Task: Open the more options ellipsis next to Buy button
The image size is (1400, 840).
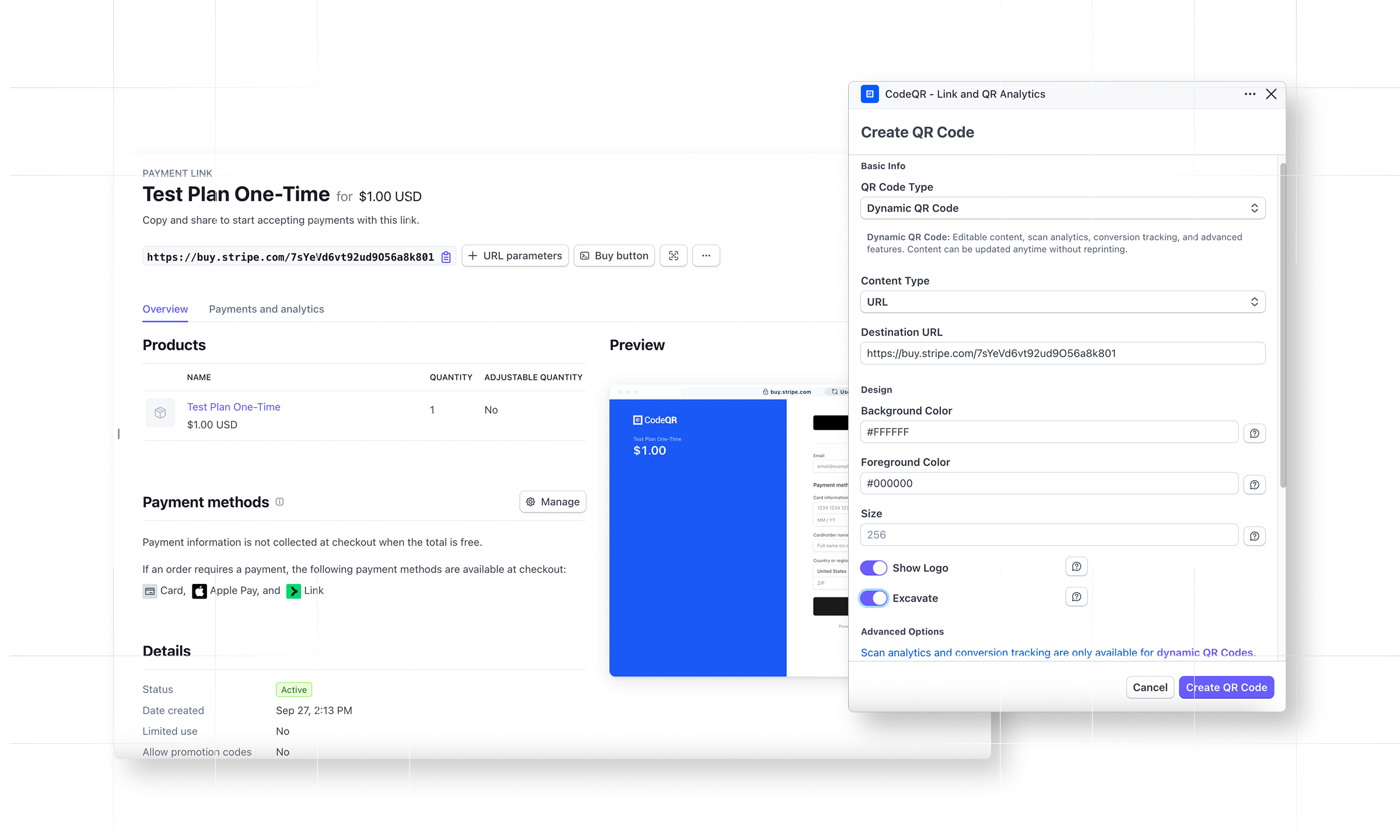Action: pos(706,256)
